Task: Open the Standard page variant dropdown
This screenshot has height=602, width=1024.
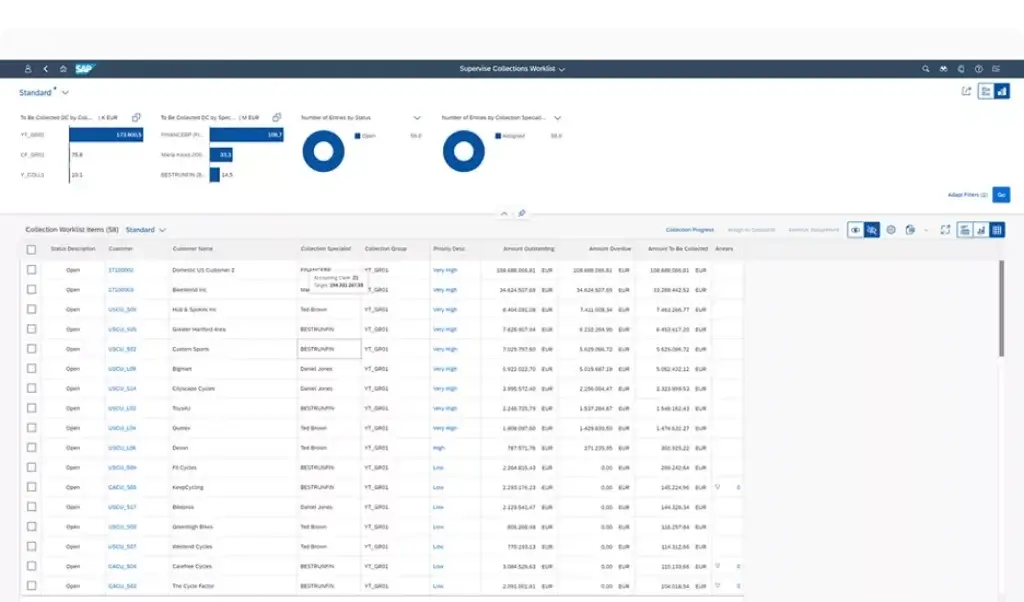Action: 65,93
